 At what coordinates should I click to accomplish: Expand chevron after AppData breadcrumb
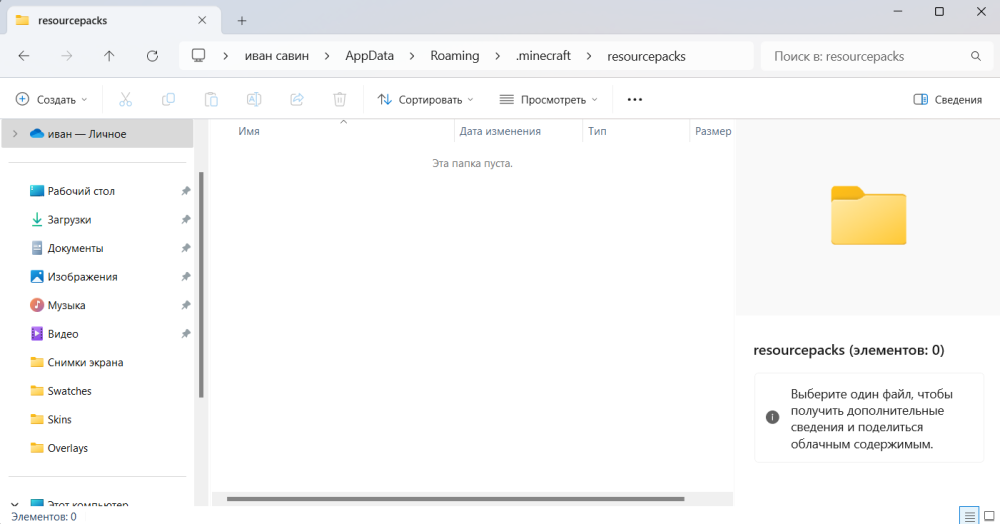click(412, 56)
